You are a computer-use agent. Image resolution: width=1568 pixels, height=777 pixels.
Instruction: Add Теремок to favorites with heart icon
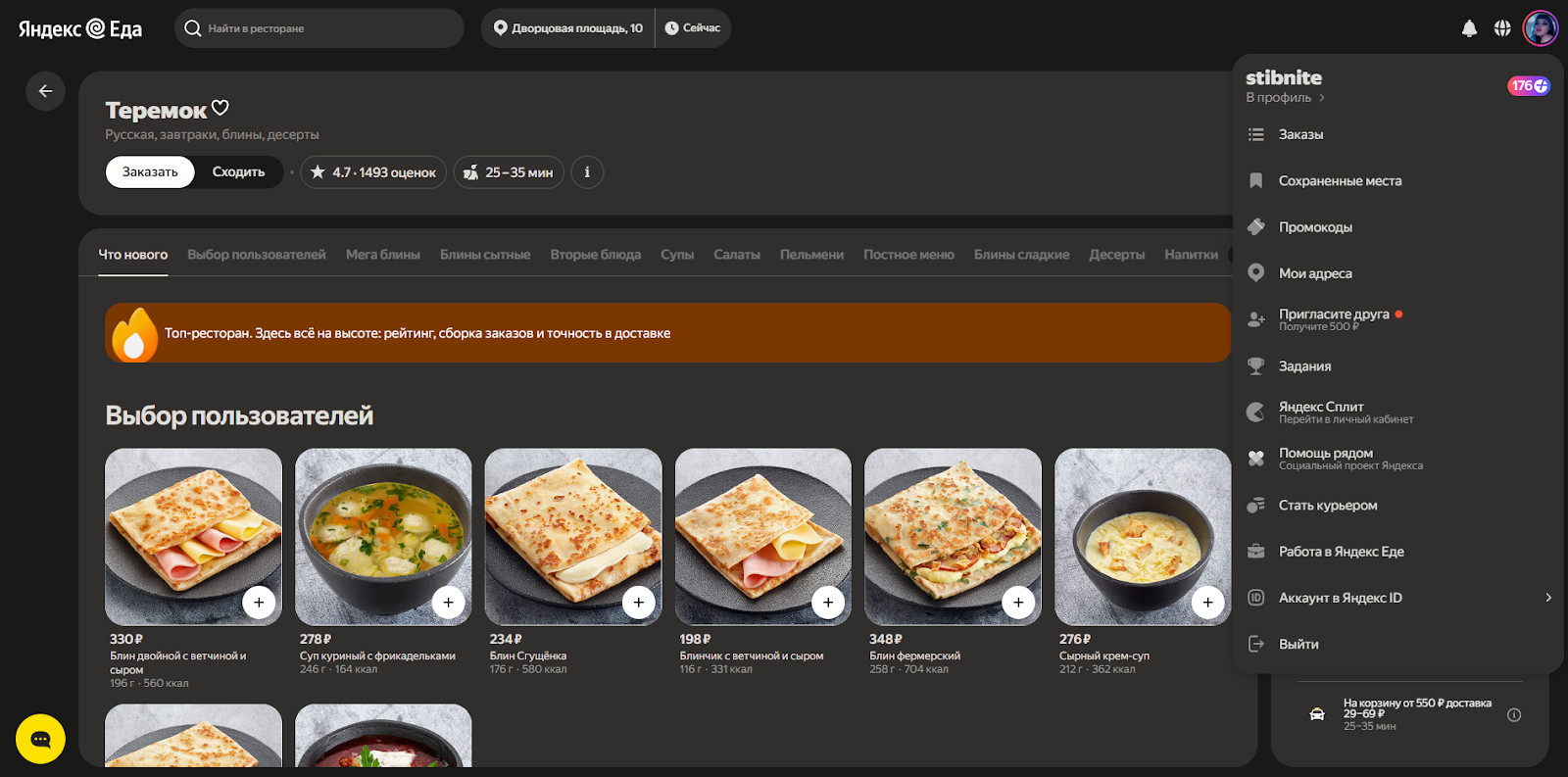[220, 108]
